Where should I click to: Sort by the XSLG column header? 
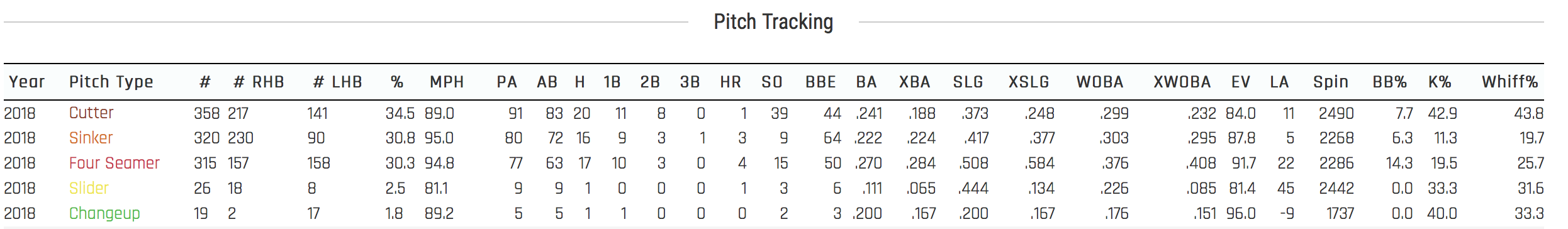1029,82
